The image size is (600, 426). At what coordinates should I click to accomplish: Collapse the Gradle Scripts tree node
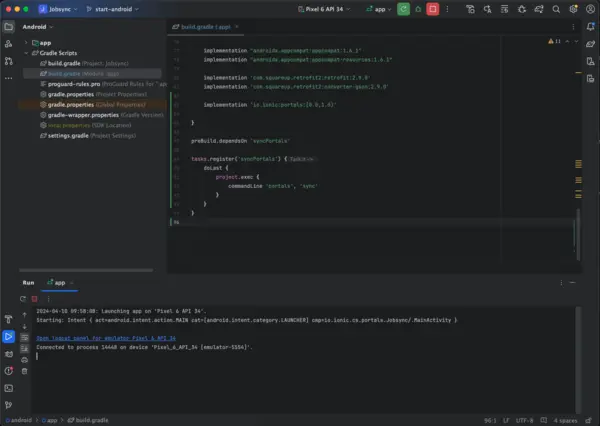coord(27,52)
